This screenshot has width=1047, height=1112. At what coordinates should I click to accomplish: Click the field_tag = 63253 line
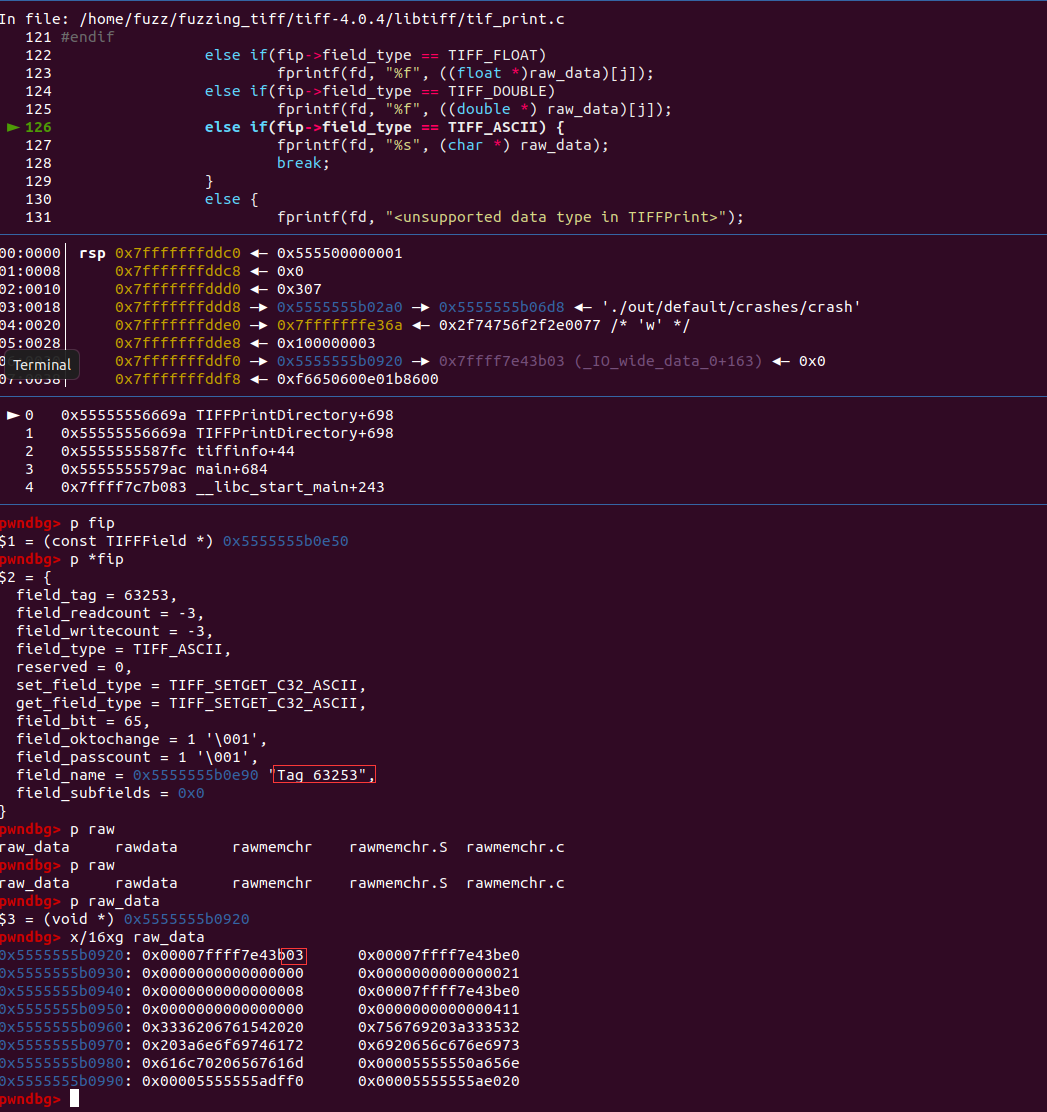click(x=96, y=595)
